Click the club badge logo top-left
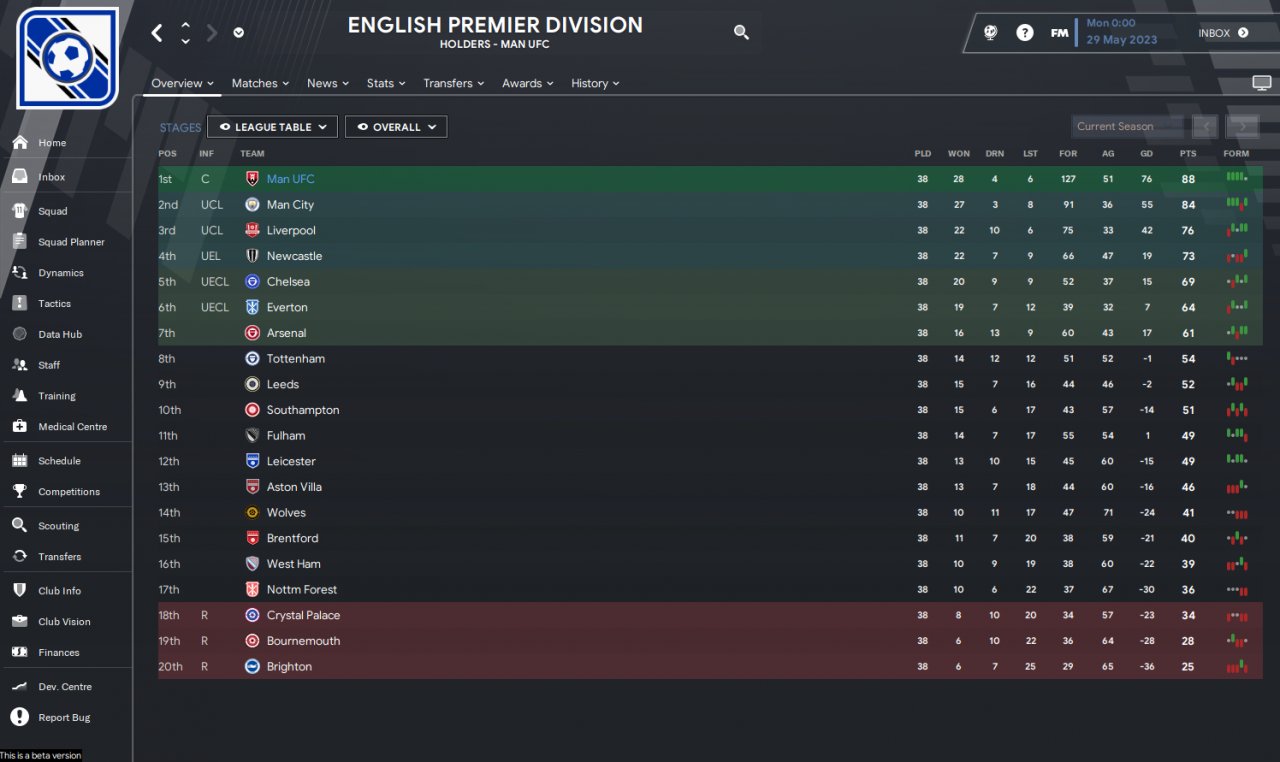The height and width of the screenshot is (762, 1280). click(67, 58)
